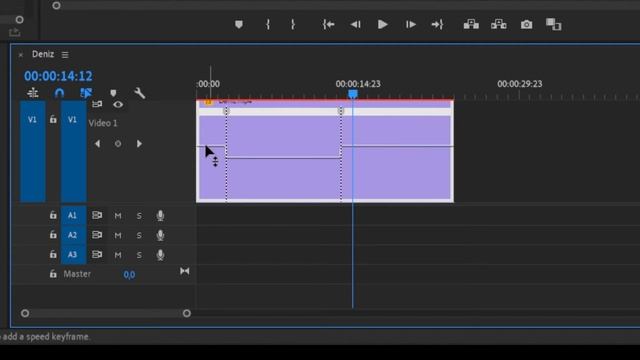Start playback with the Play button
Image resolution: width=640 pixels, height=360 pixels.
point(382,24)
